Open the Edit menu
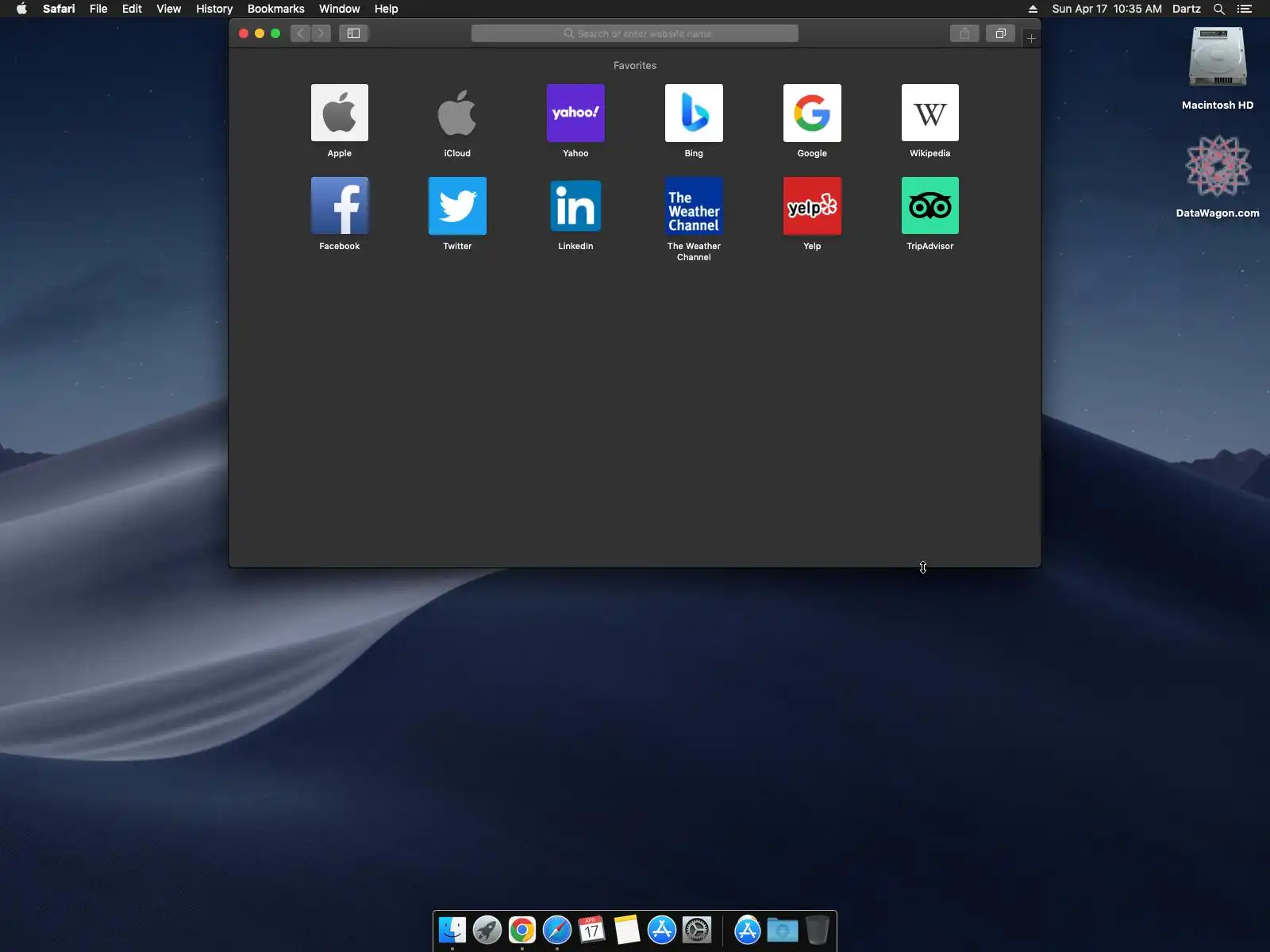 (132, 9)
